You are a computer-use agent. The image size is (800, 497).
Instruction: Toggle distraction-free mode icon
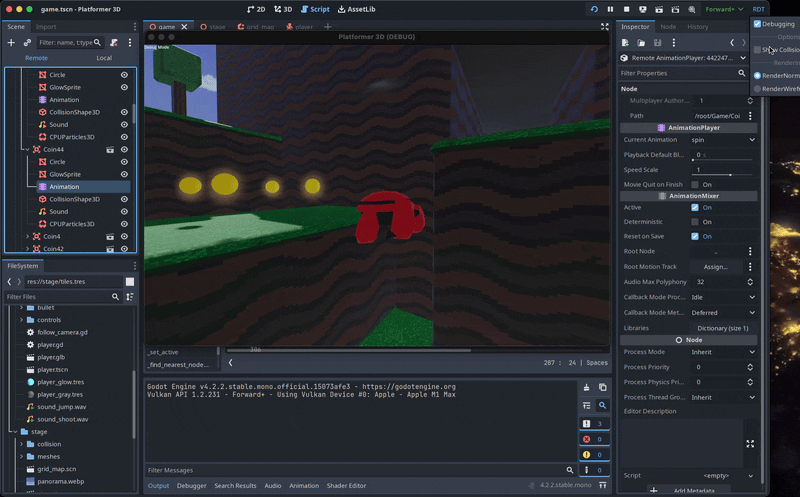click(605, 27)
